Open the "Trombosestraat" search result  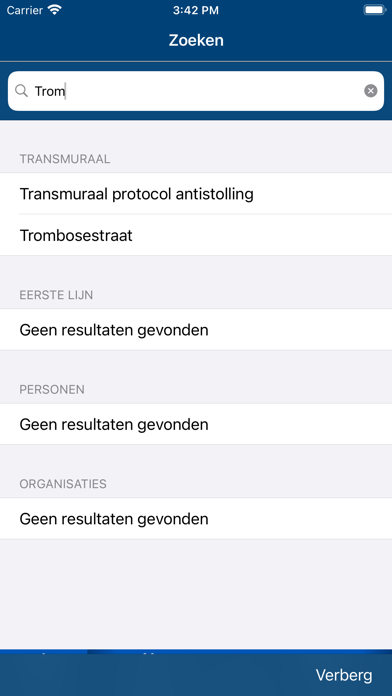(x=196, y=235)
